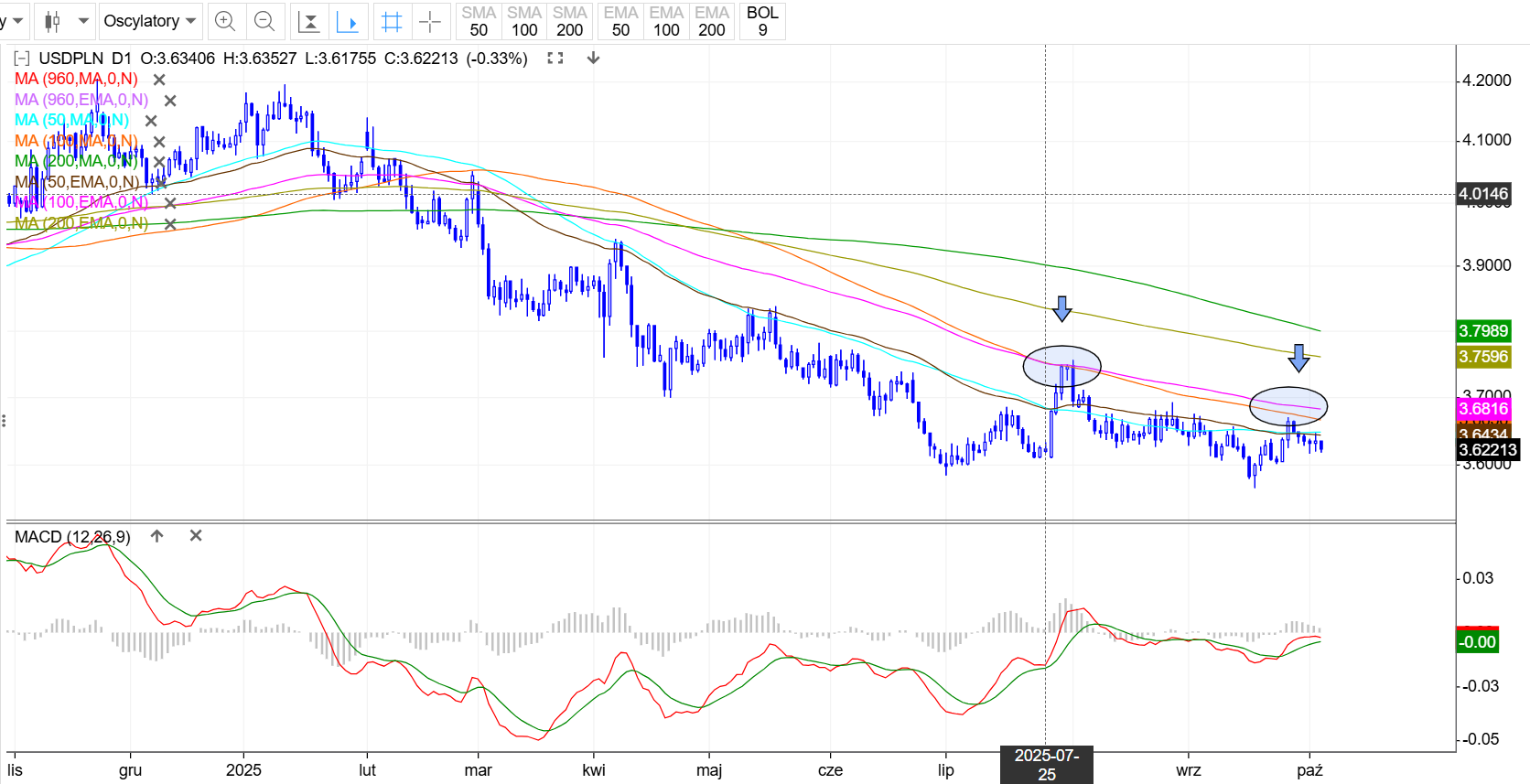Viewport: 1530px width, 784px height.
Task: Click the down arrow beside the price header
Action: [593, 59]
